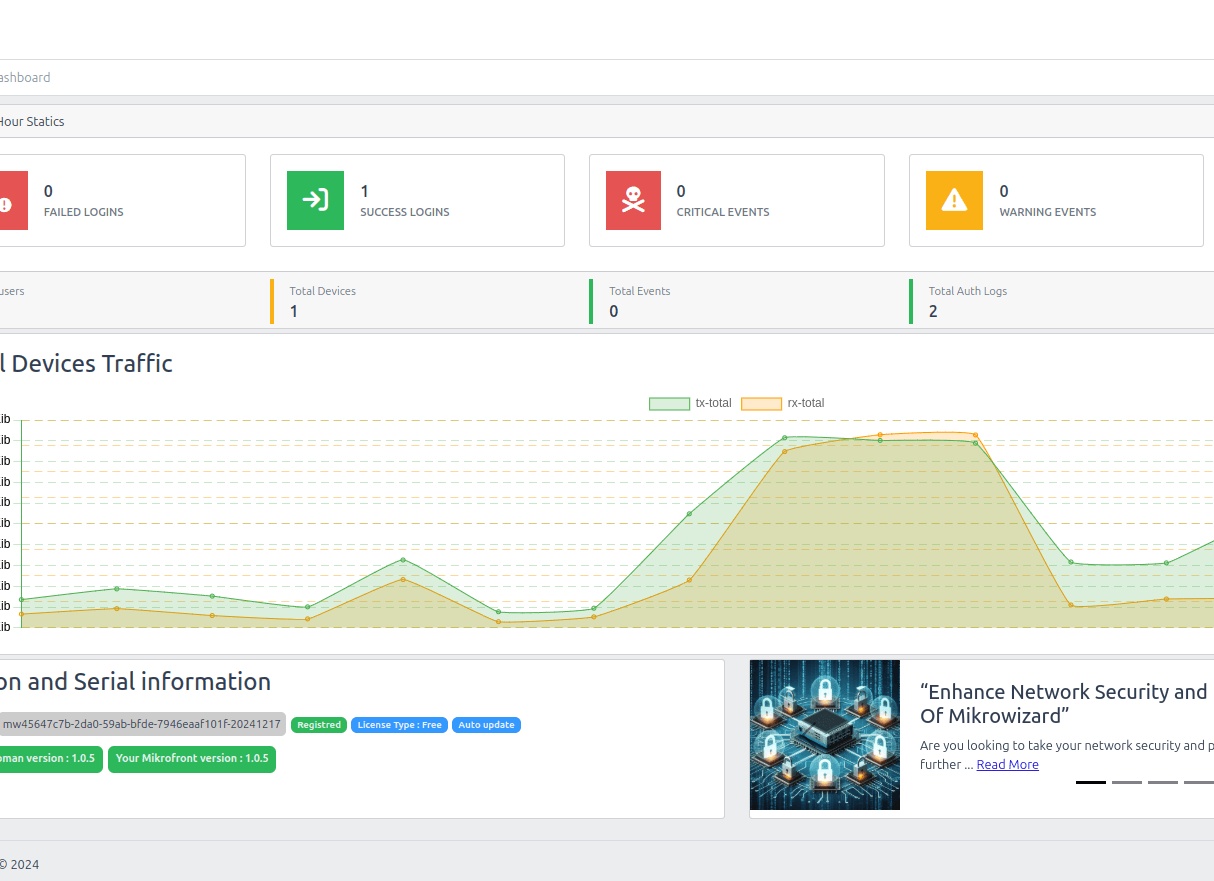
Task: Click the yellow Warning Events triangle icon
Action: coord(954,200)
